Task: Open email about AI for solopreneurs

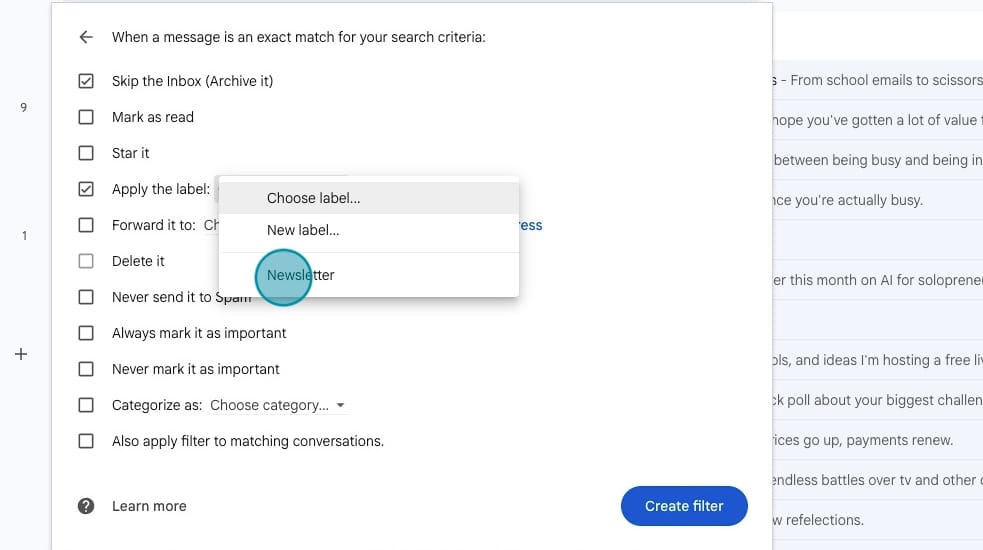Action: (x=875, y=280)
